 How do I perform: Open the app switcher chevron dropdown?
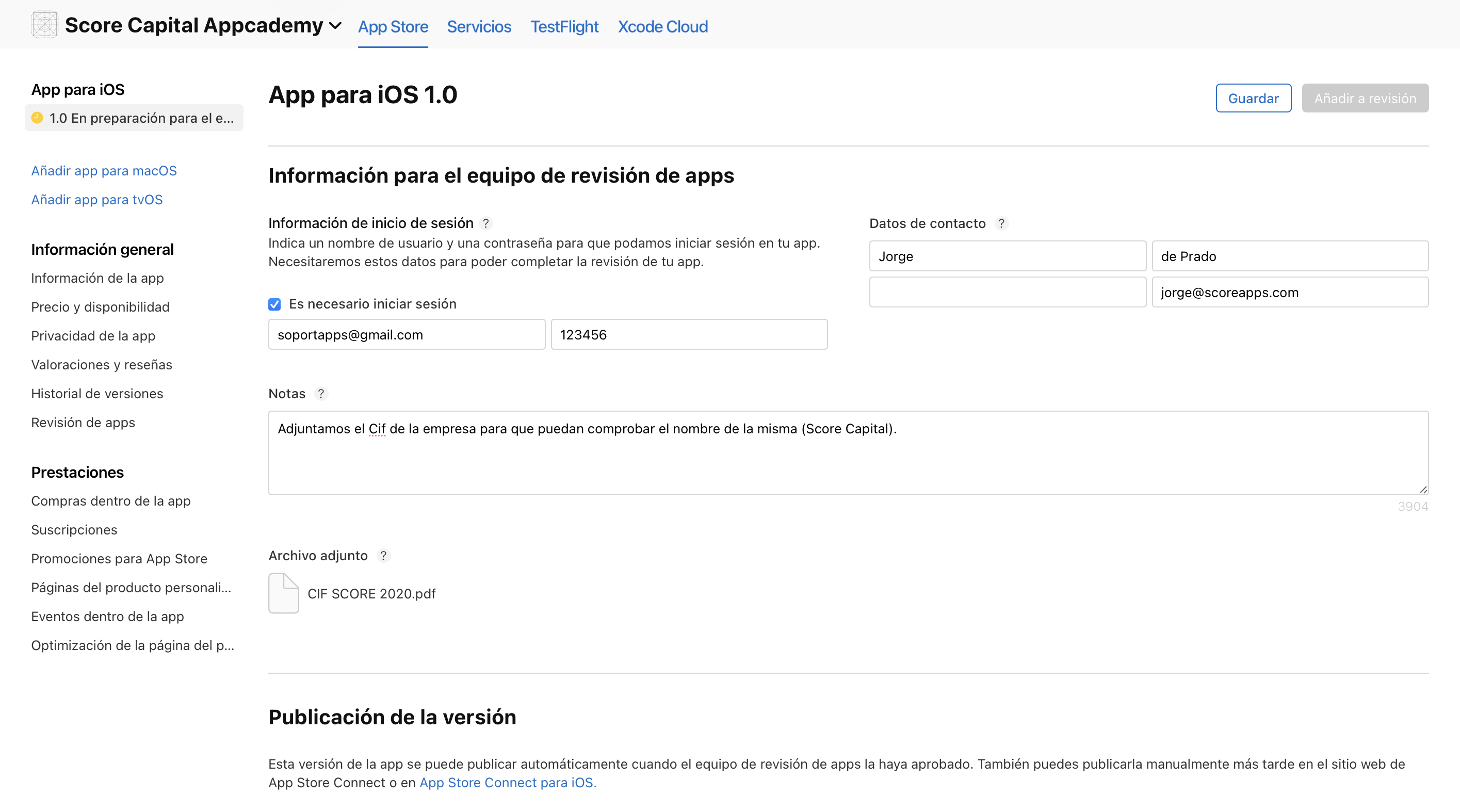pos(335,25)
